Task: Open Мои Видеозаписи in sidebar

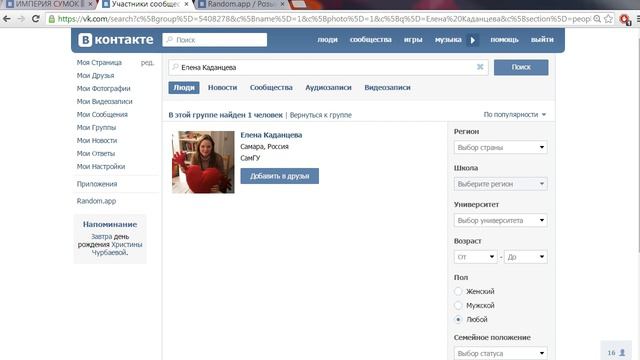Action: [x=104, y=101]
